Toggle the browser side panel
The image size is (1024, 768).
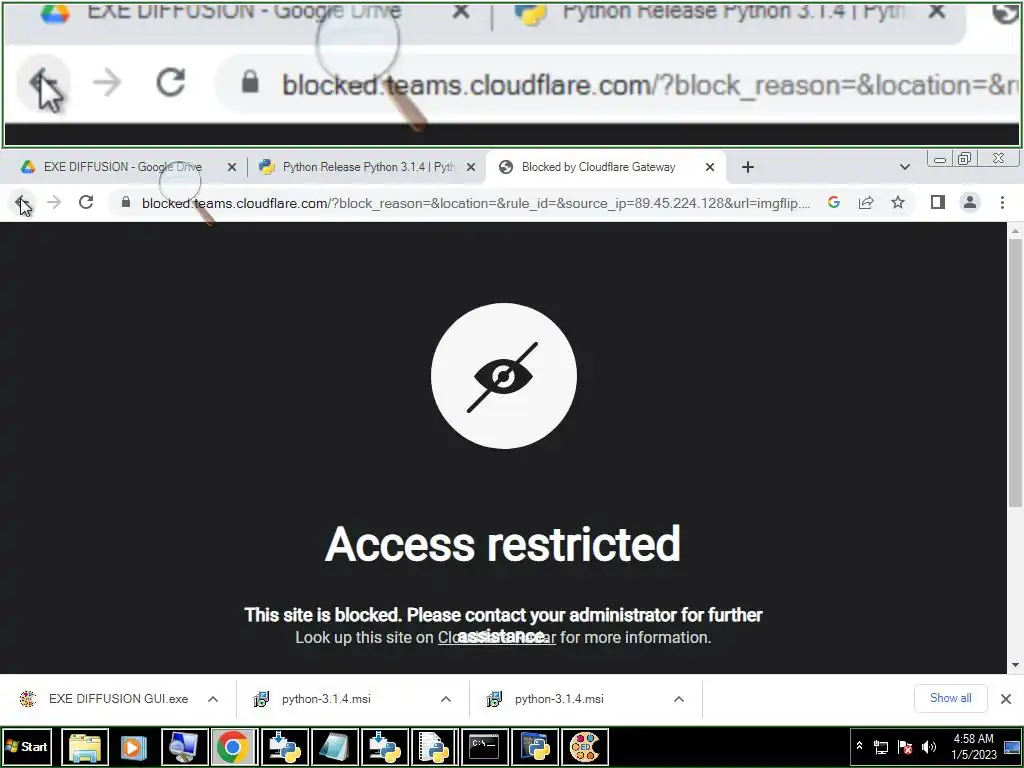(x=938, y=202)
